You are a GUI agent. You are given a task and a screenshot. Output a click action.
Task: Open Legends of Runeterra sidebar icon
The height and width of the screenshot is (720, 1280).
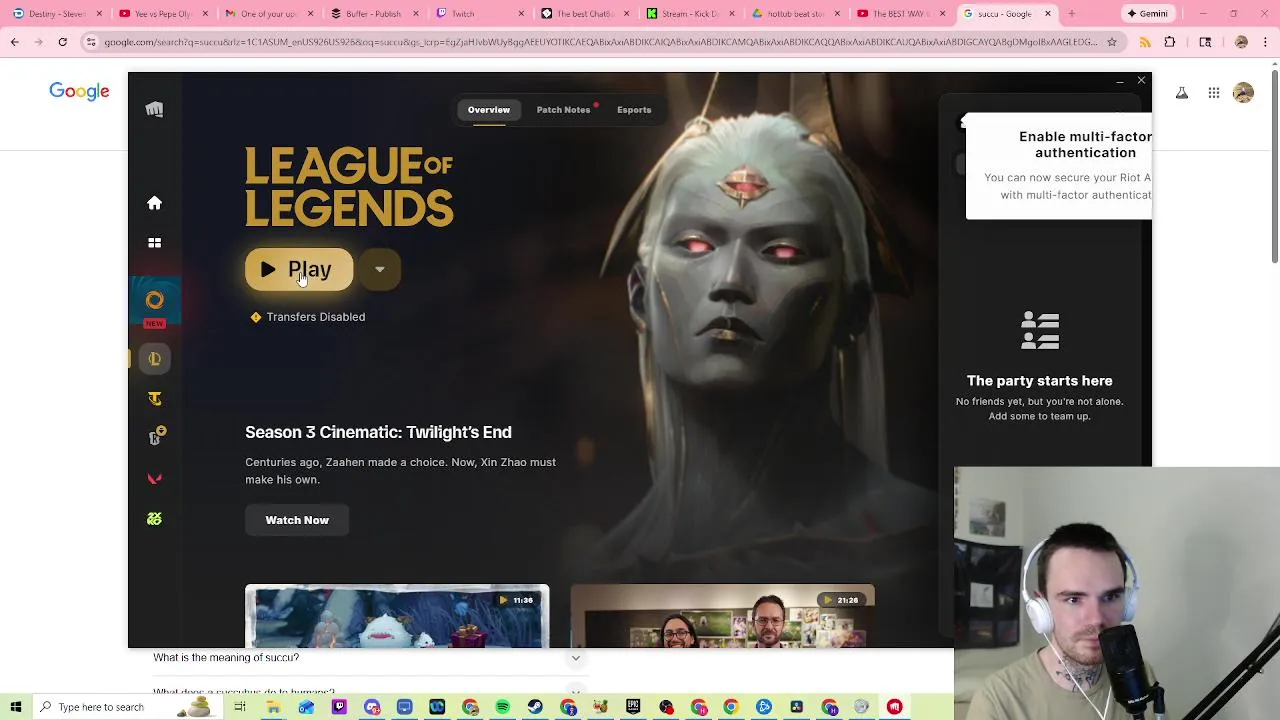pyautogui.click(x=156, y=437)
